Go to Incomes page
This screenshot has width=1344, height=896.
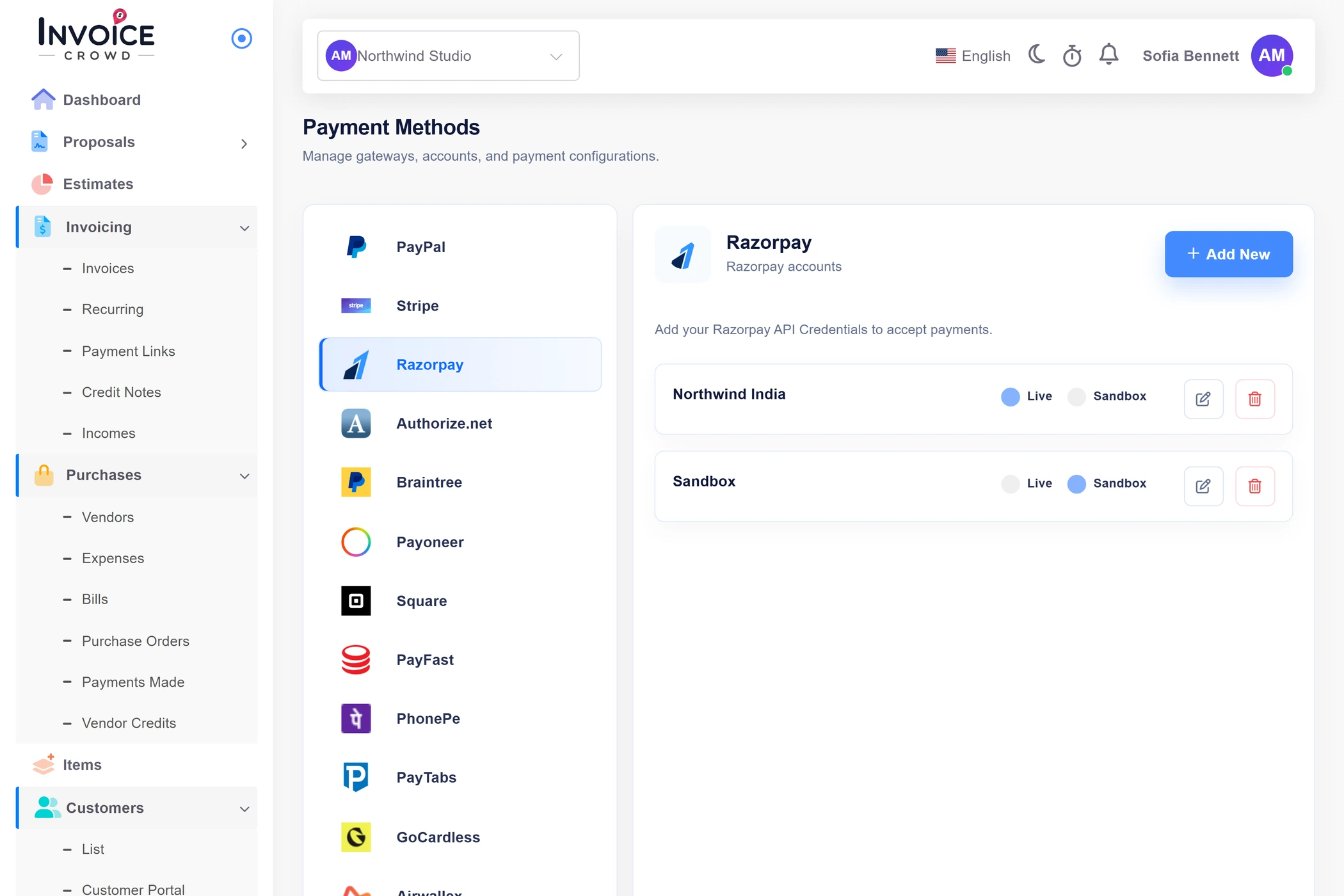108,433
